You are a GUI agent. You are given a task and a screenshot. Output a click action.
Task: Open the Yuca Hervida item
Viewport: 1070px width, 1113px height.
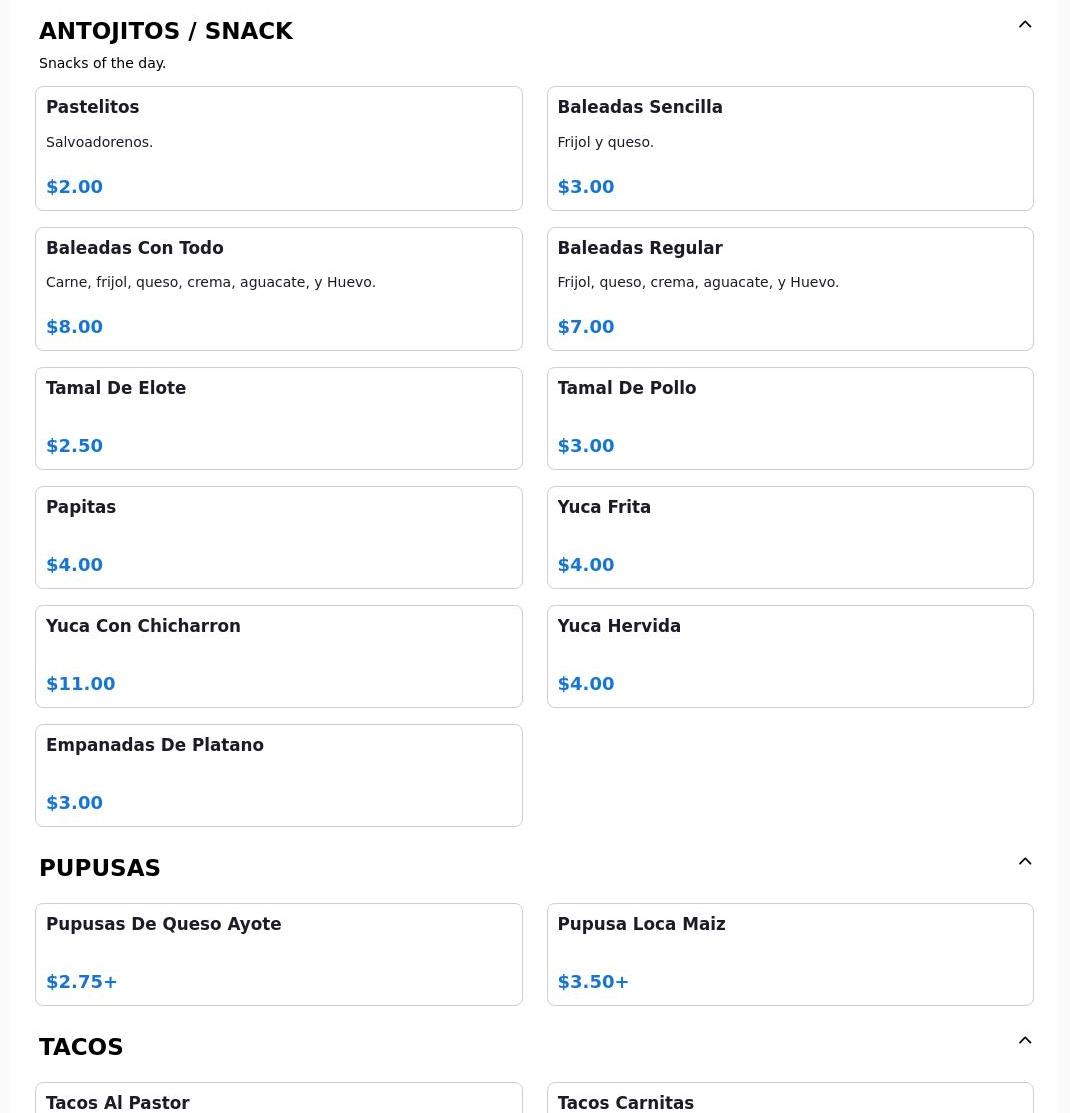point(789,656)
